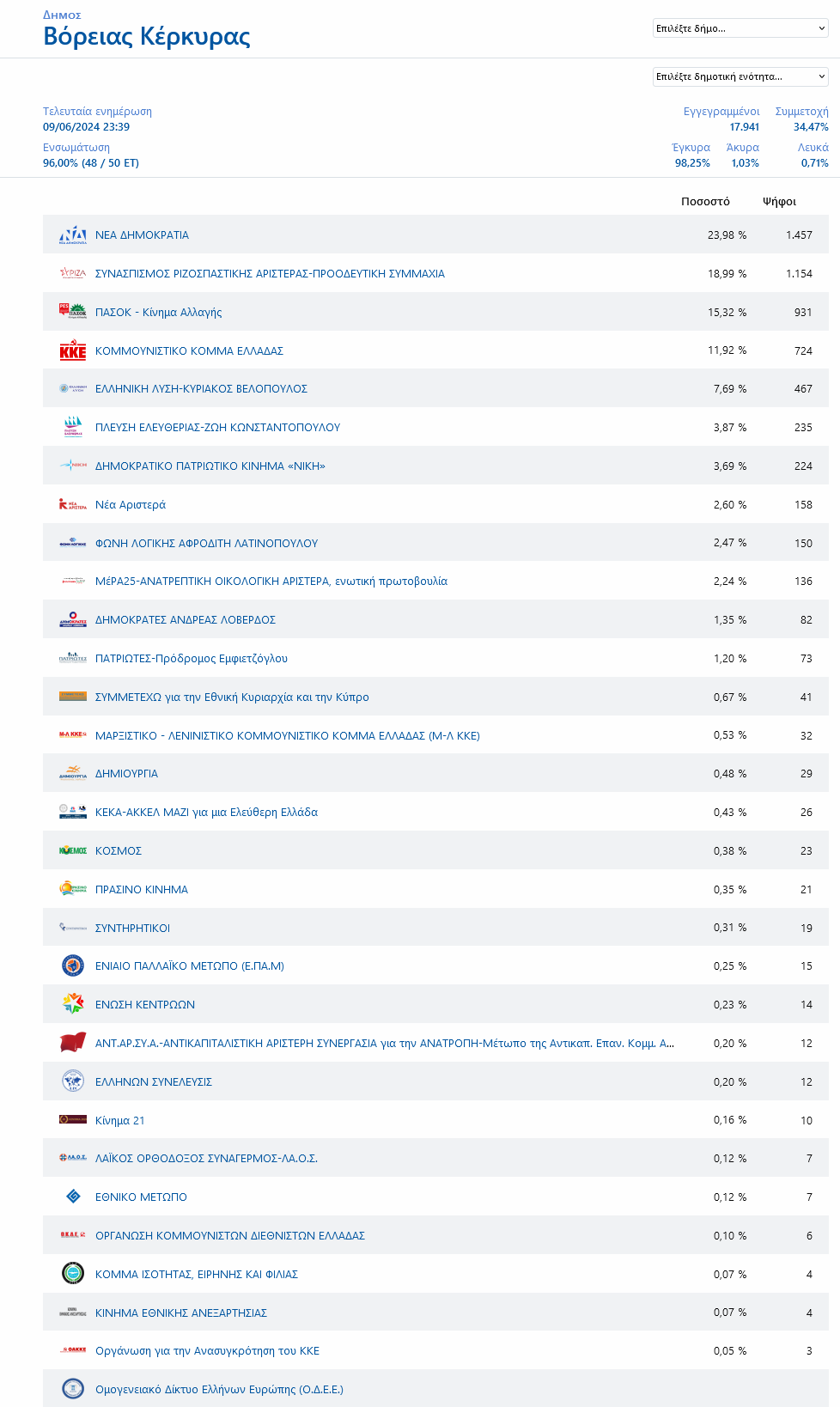The width and height of the screenshot is (840, 1407).
Task: Click the Ένωση Κεντρώων colorful star logo
Action: click(73, 1004)
